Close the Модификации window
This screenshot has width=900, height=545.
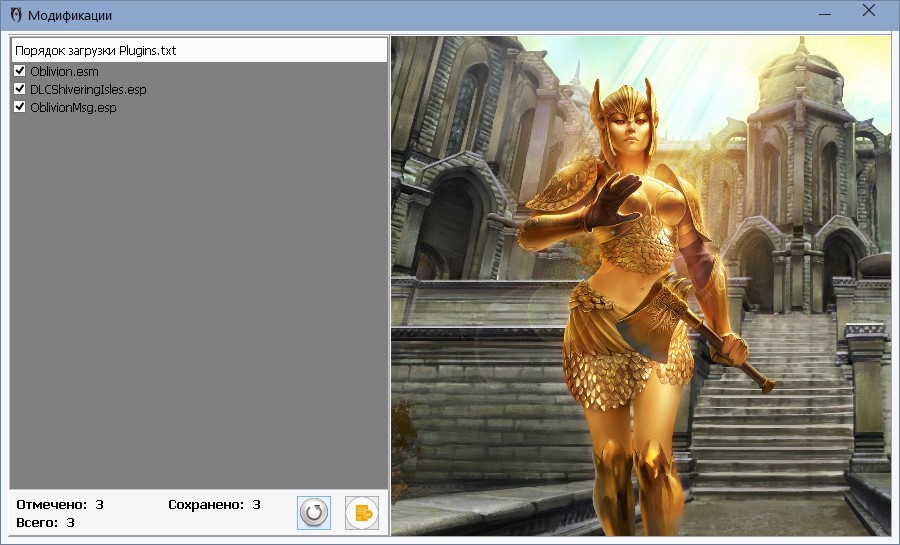869,13
